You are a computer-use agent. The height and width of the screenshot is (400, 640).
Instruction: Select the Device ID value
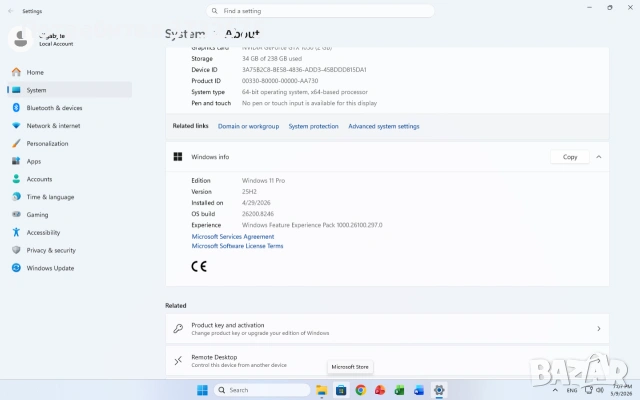304,69
